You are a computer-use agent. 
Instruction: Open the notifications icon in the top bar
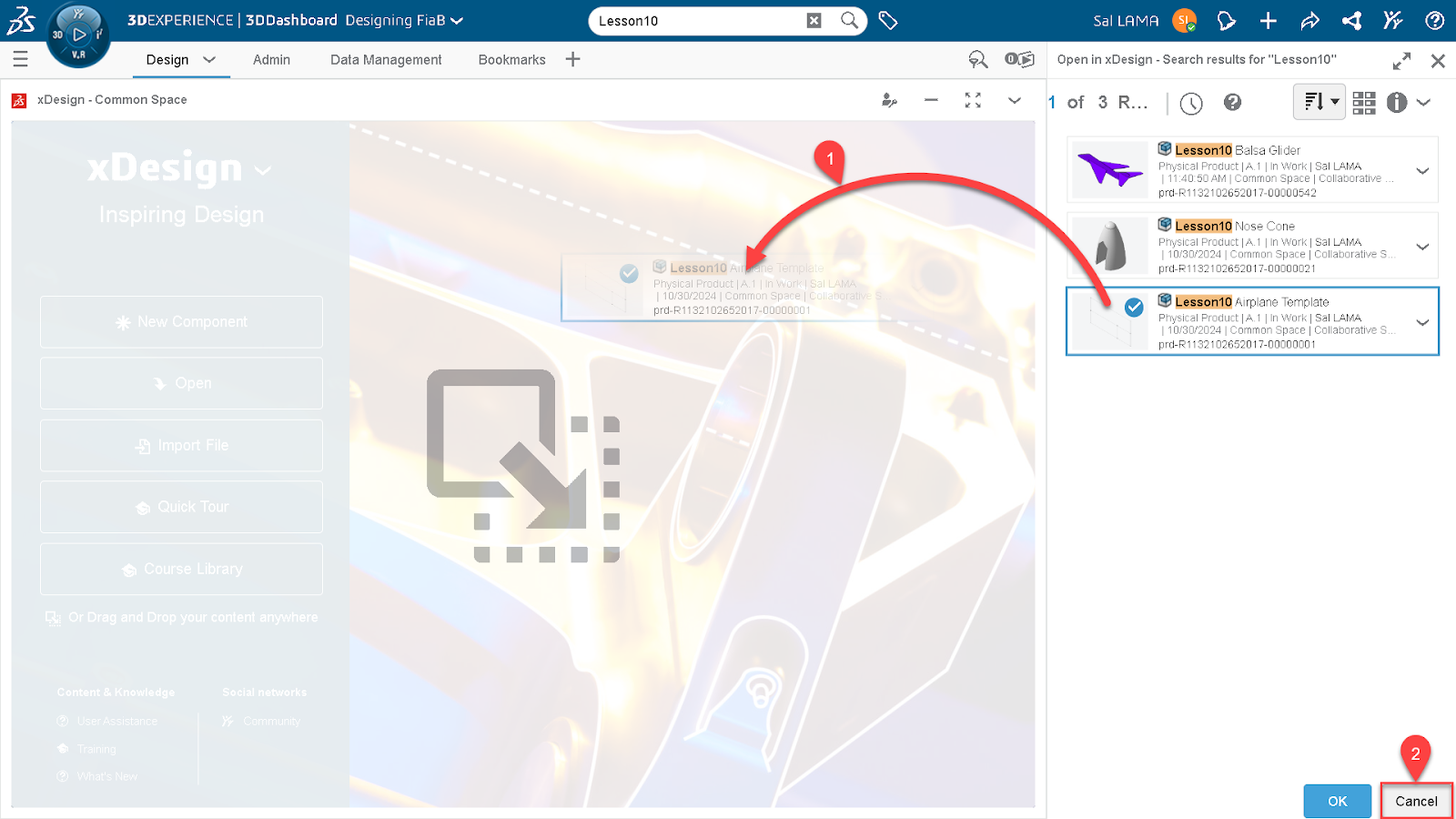[1226, 20]
